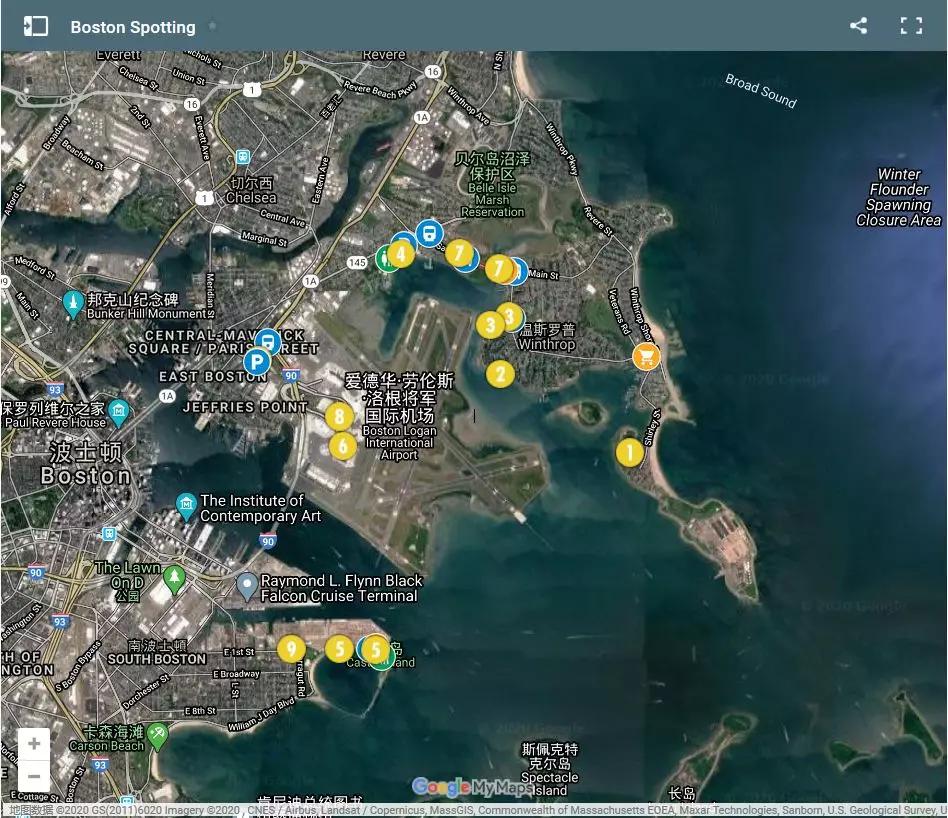948x818 pixels.
Task: Open yellow marker number 8
Action: pos(339,416)
